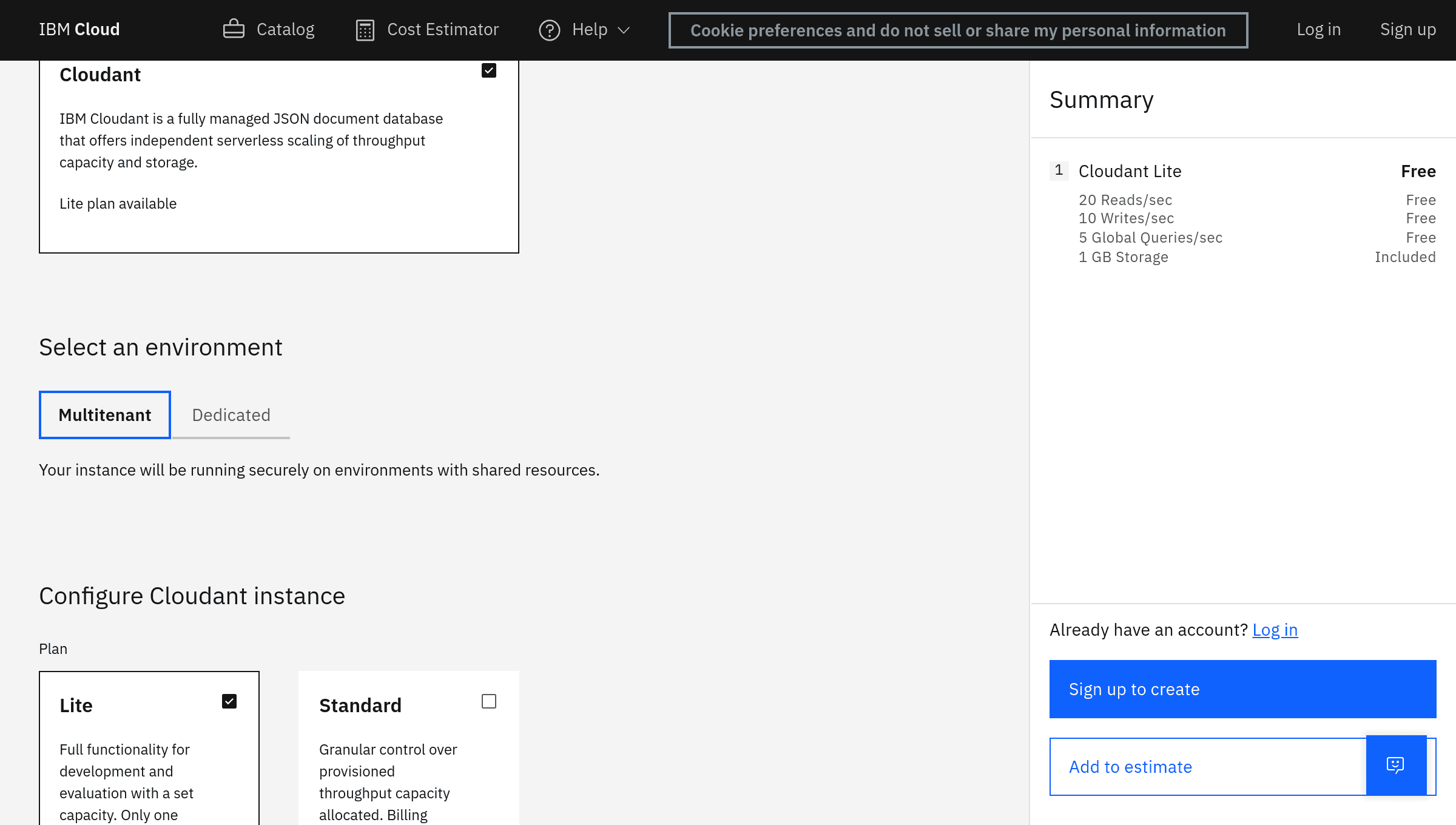Uncheck the Cloudant service checkbox
1456x825 pixels.
tap(488, 70)
